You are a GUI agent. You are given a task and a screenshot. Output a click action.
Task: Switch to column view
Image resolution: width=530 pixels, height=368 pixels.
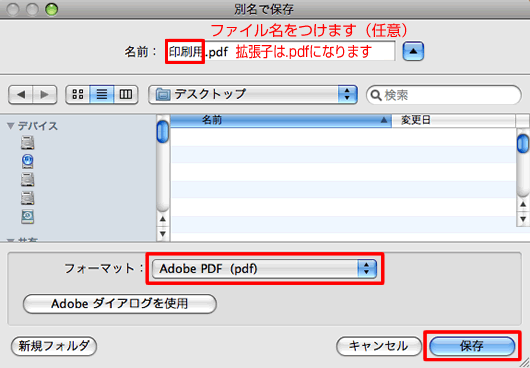click(x=126, y=94)
